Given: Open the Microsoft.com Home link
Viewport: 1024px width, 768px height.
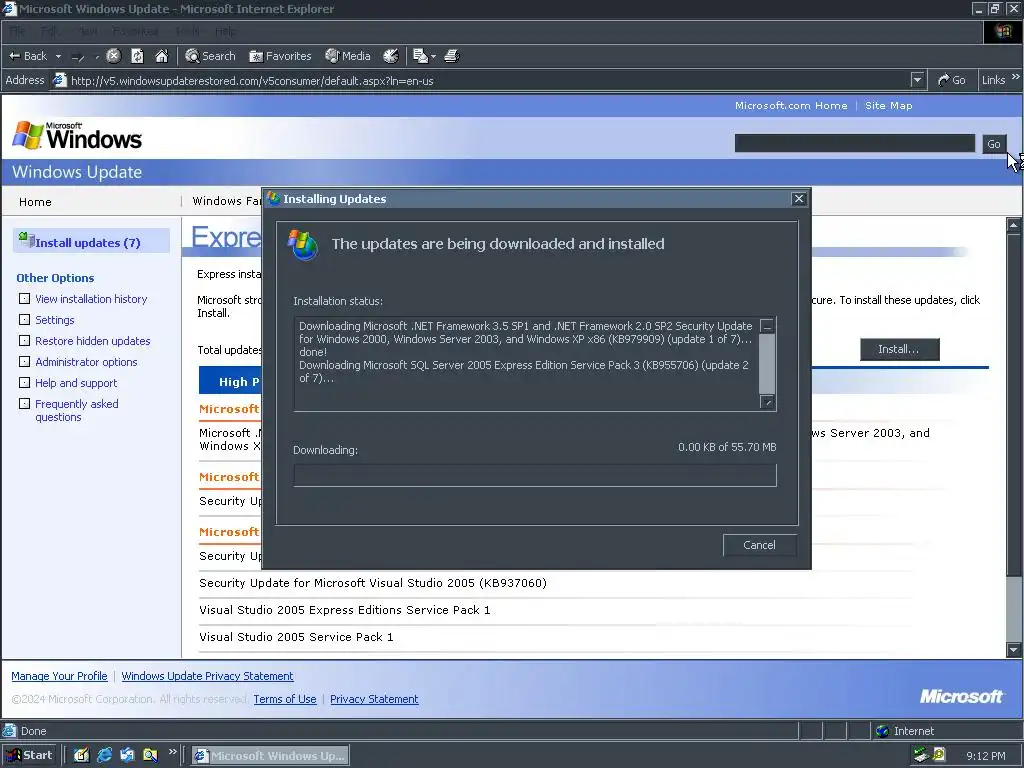Looking at the screenshot, I should 791,106.
